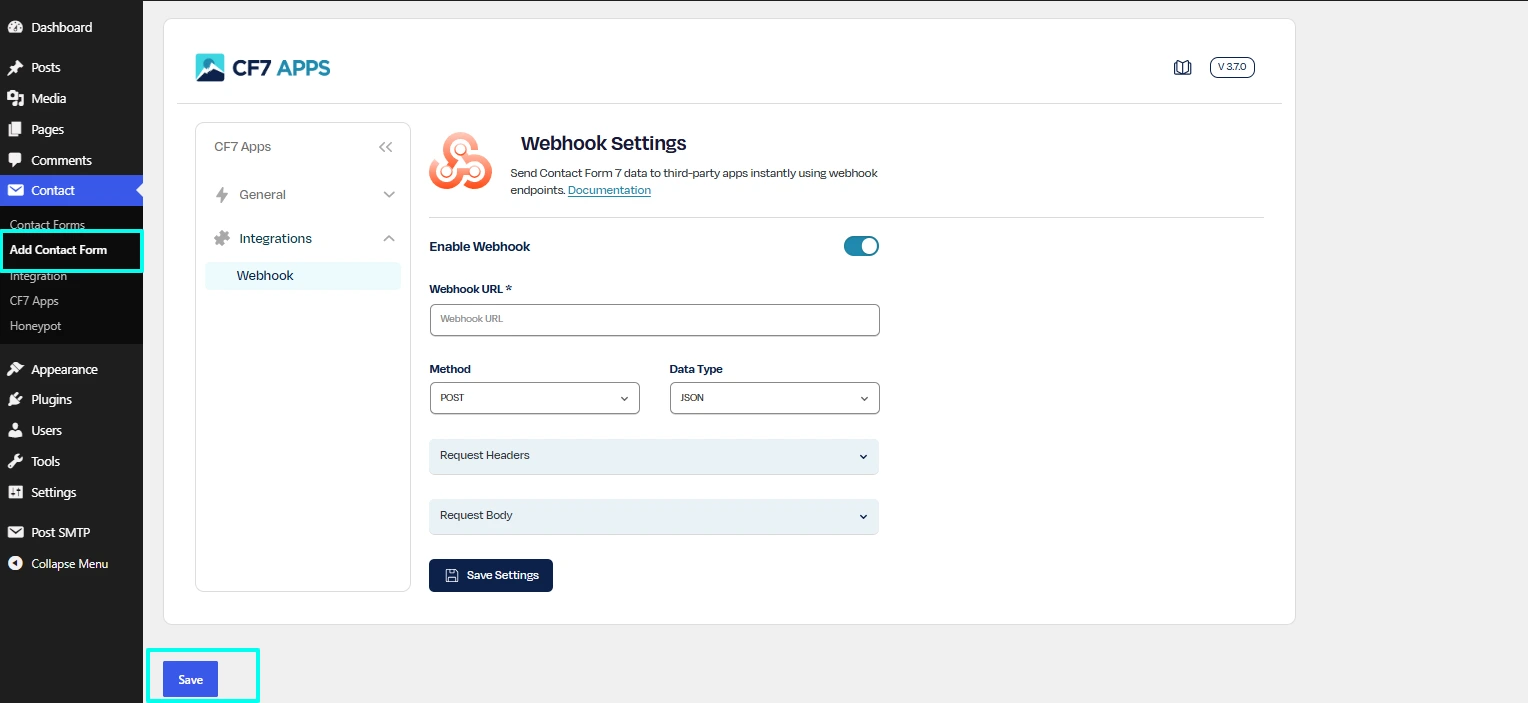1528x703 pixels.
Task: Open the Honeypot submenu item
Action: pyautogui.click(x=36, y=326)
